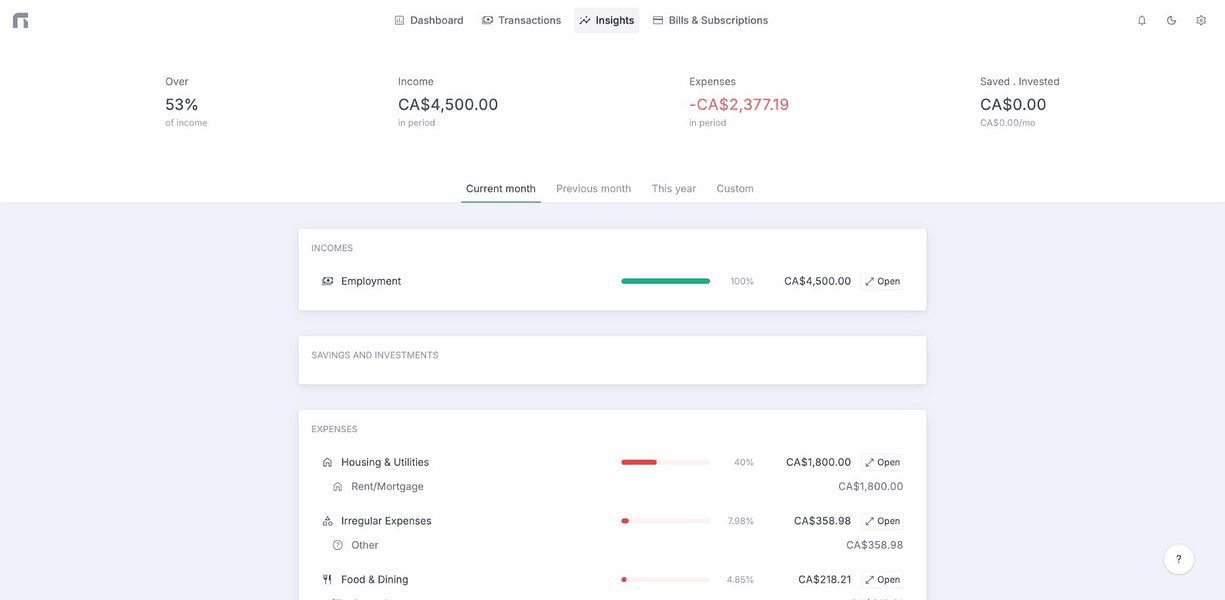Click the Housing & Utilities house icon
Screen dimensions: 1225x600
pyautogui.click(x=327, y=463)
